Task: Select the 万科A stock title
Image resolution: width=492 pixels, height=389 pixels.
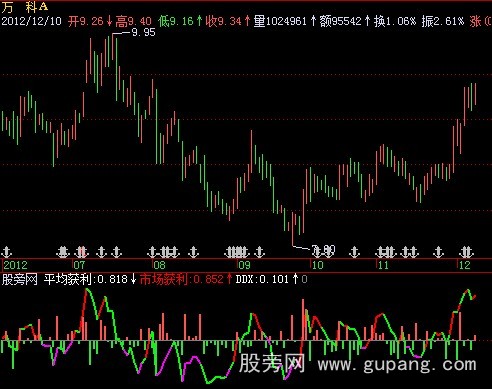Action: [x=25, y=7]
